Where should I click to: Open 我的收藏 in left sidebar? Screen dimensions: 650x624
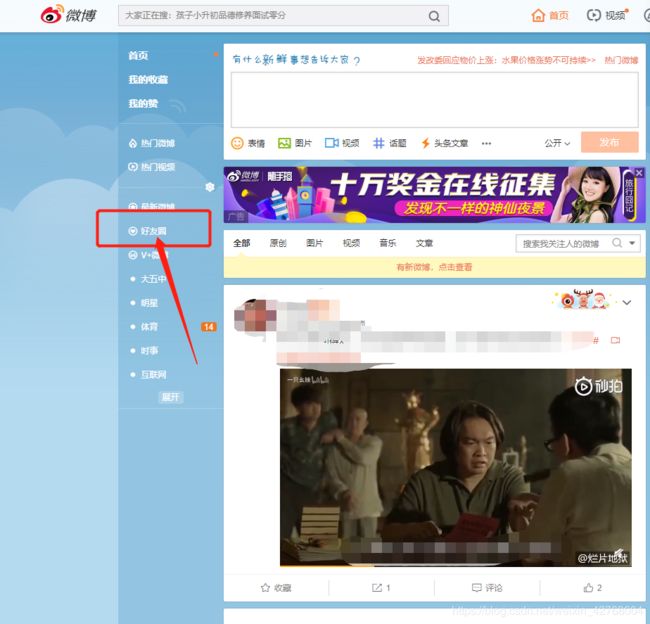[148, 80]
